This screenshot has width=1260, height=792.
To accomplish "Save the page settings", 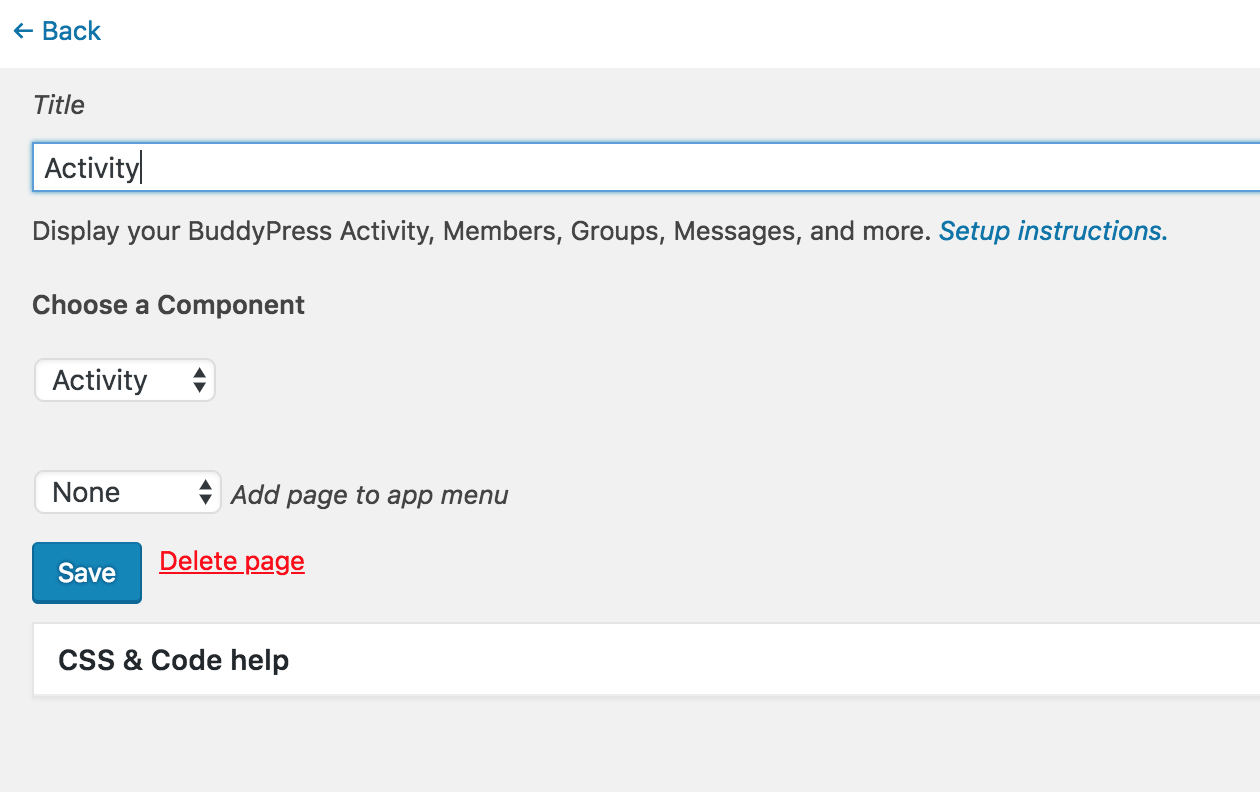I will tap(87, 573).
